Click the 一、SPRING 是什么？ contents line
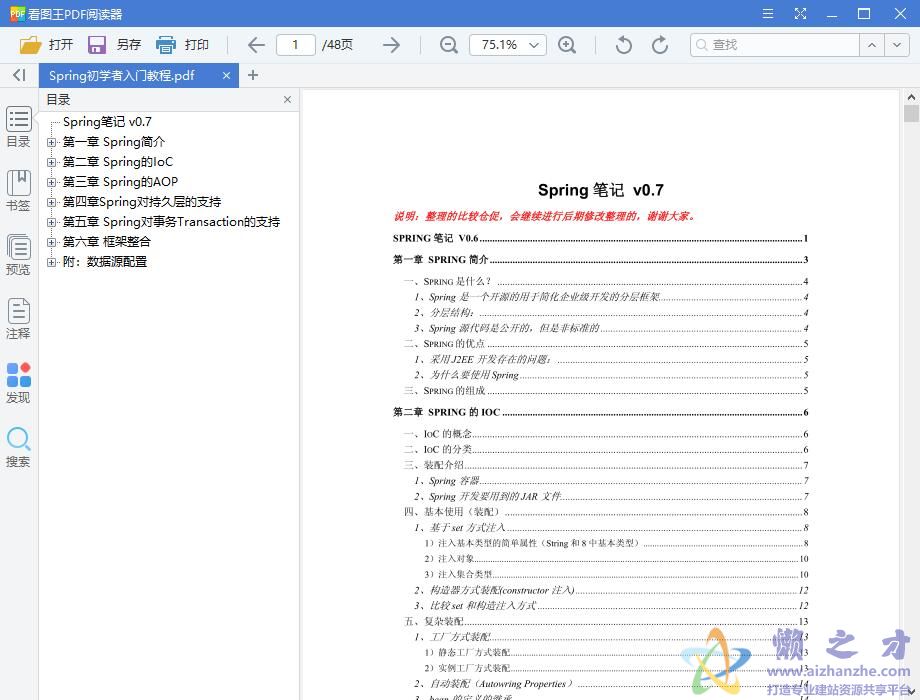Image resolution: width=920 pixels, height=700 pixels. coord(606,281)
